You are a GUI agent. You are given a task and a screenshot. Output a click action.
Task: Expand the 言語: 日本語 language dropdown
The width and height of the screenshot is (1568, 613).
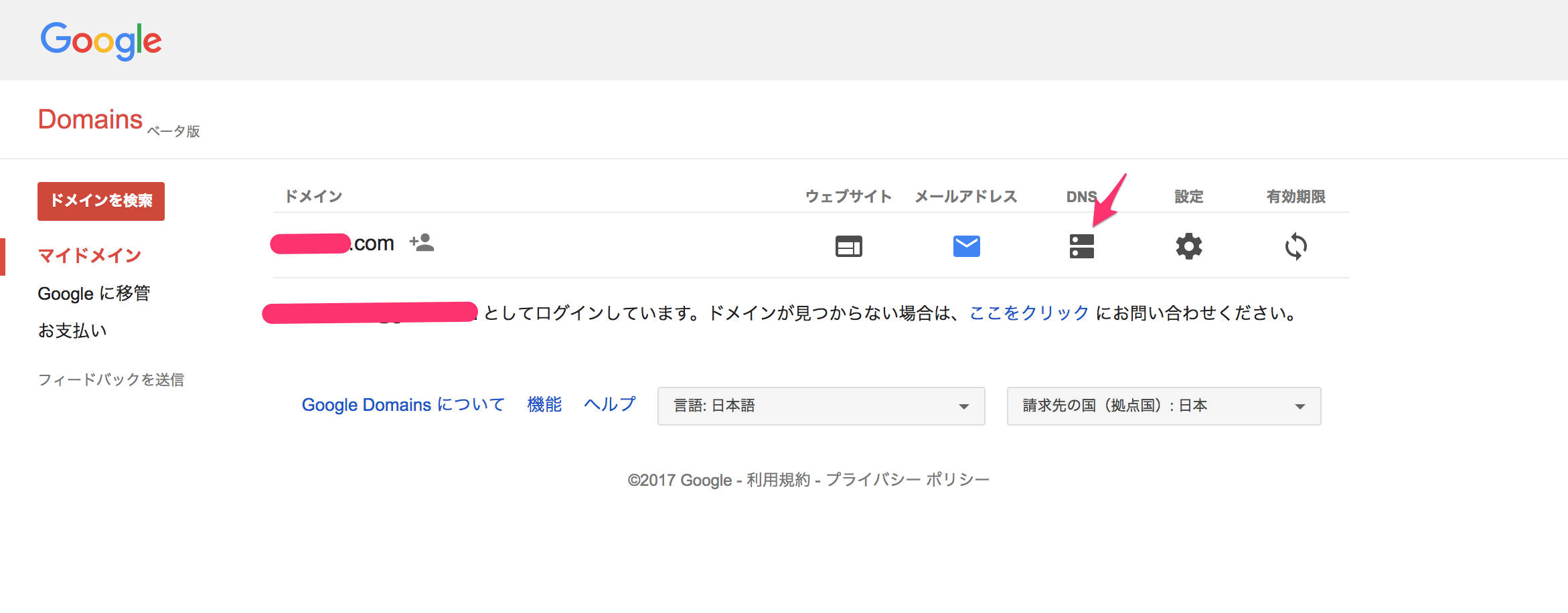coord(821,406)
